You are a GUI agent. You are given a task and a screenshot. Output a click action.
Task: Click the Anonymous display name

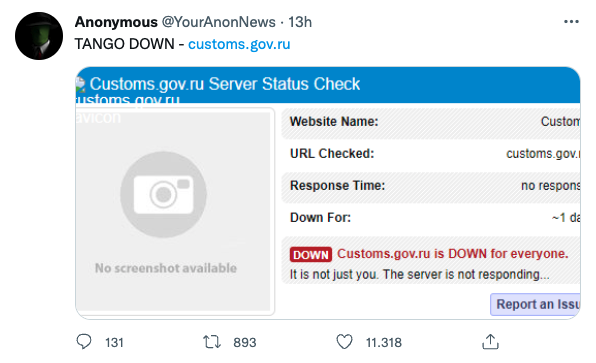click(116, 22)
